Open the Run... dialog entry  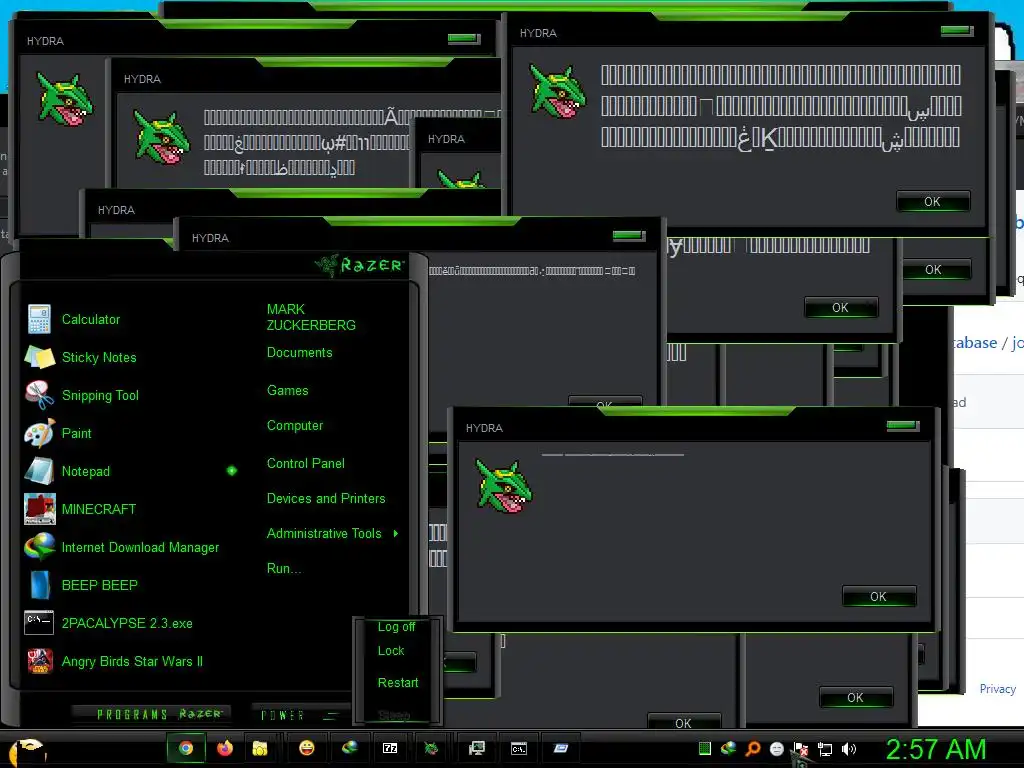[283, 568]
